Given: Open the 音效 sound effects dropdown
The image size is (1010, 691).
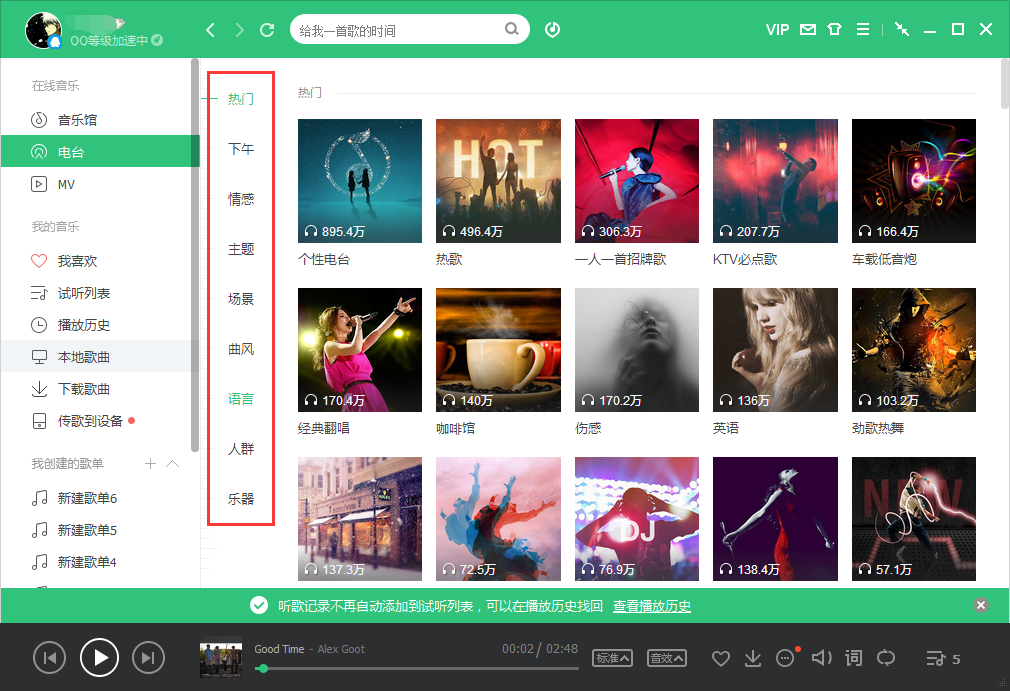Looking at the screenshot, I should (x=668, y=658).
